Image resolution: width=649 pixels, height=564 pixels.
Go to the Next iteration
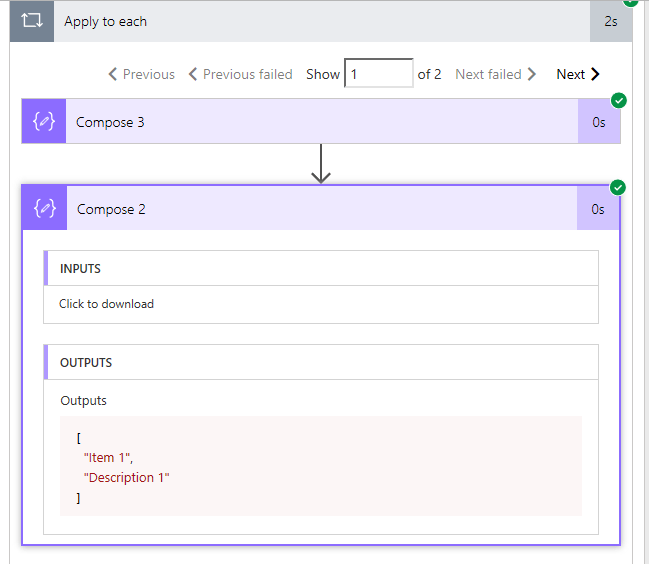pyautogui.click(x=578, y=74)
